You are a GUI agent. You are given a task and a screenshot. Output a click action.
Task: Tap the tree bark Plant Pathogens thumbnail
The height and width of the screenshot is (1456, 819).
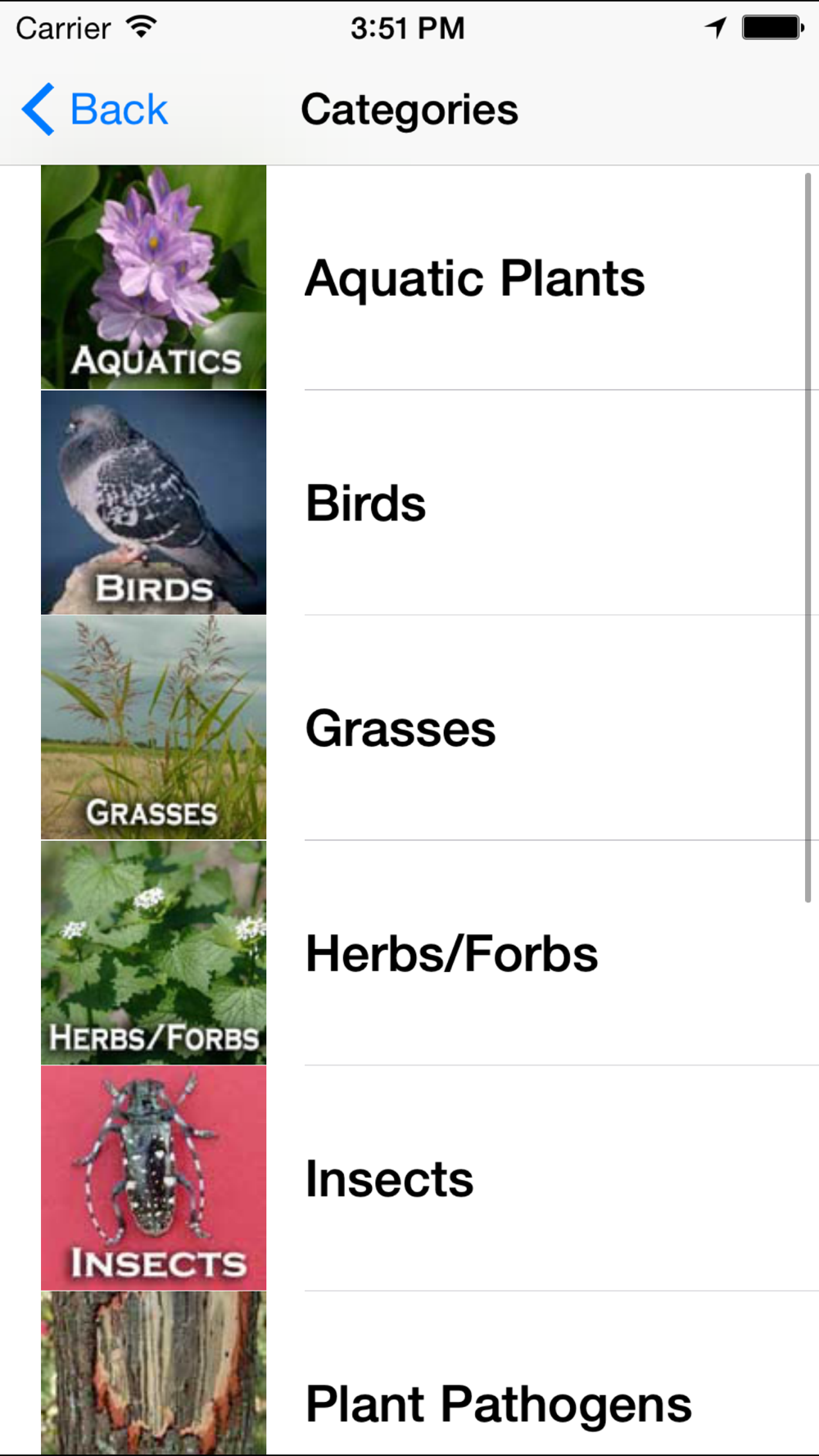(153, 1372)
